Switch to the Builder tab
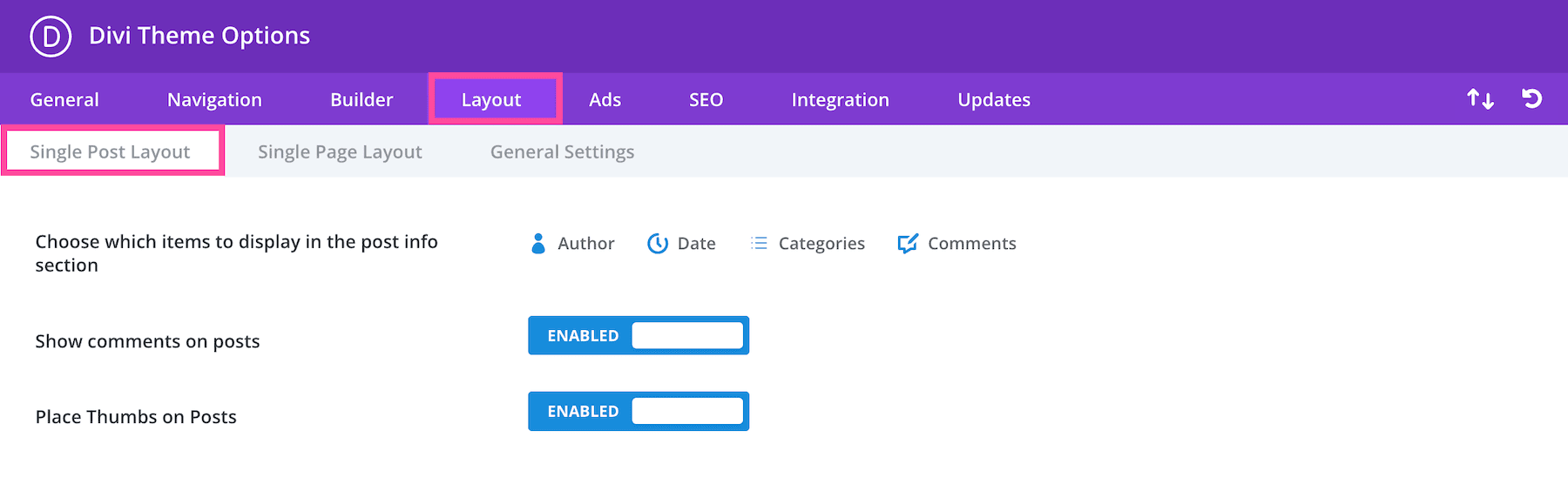Image resolution: width=1568 pixels, height=478 pixels. pyautogui.click(x=362, y=100)
